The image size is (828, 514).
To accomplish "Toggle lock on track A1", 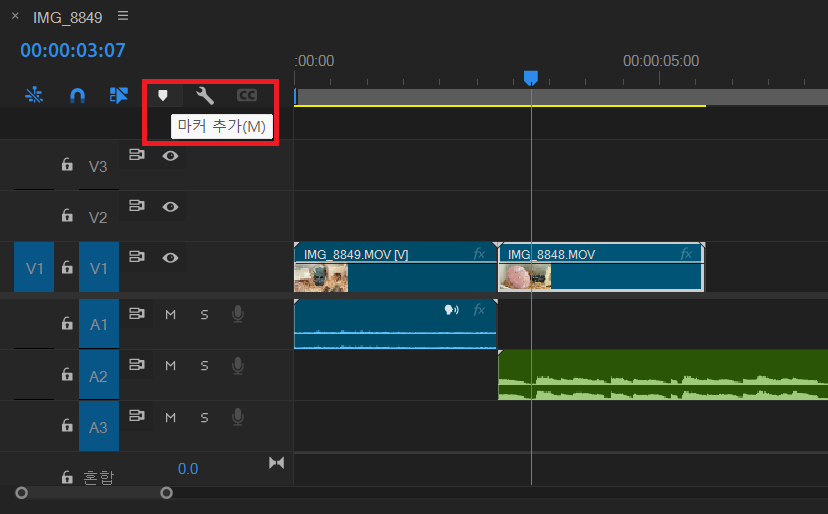I will click(x=67, y=322).
